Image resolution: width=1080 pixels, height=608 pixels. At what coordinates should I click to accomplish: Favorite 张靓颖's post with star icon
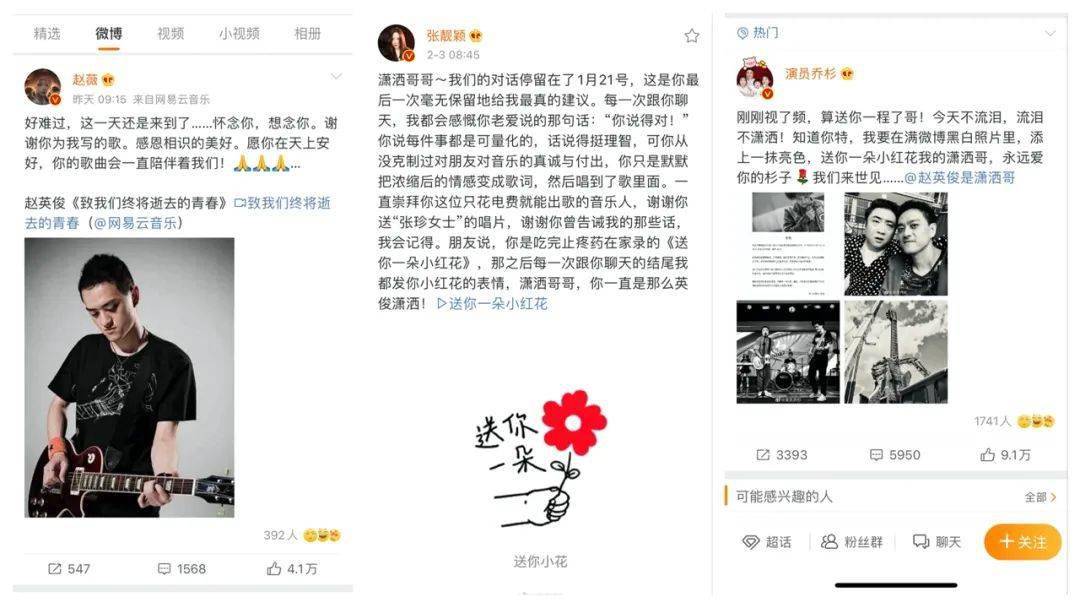click(x=692, y=36)
